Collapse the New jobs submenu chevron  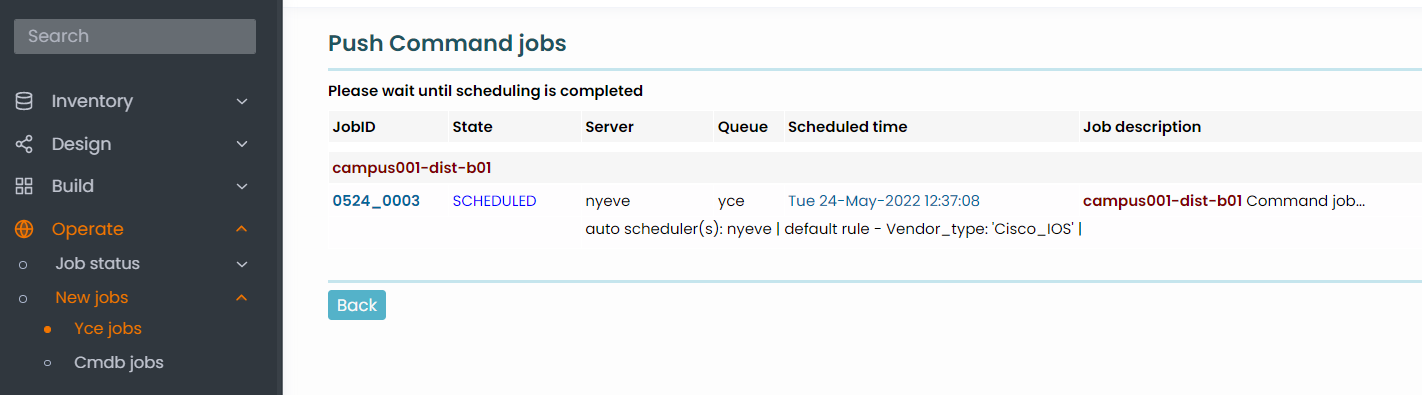tap(241, 297)
